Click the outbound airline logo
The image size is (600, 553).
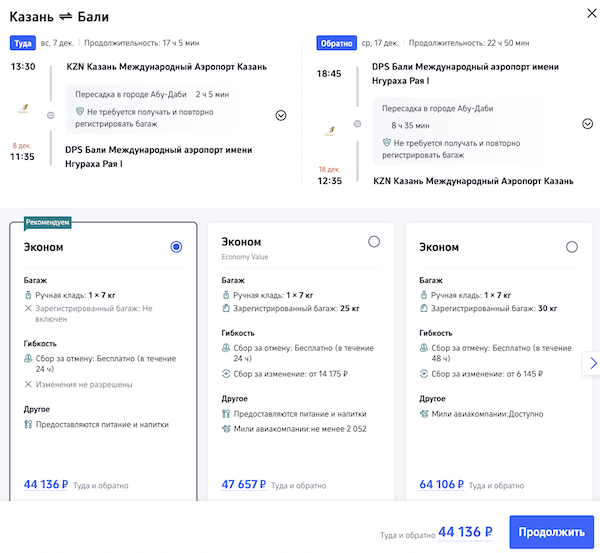coord(23,108)
